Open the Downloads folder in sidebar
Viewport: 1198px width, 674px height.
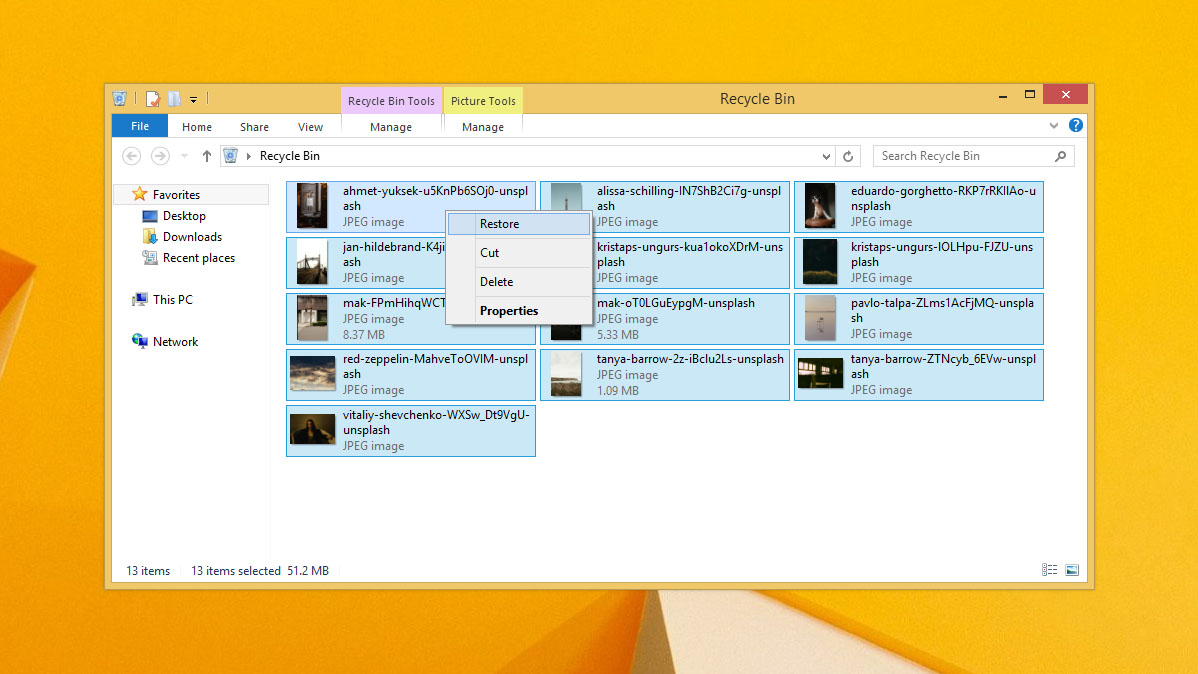(x=191, y=236)
